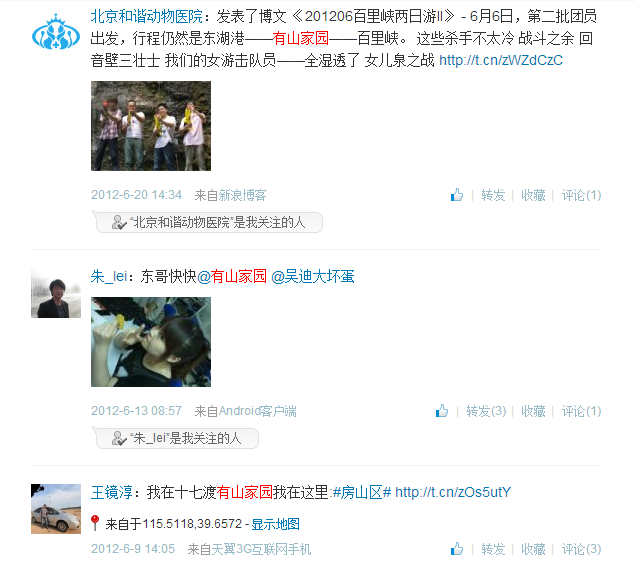Click 显示地图 to show the map

275,524
